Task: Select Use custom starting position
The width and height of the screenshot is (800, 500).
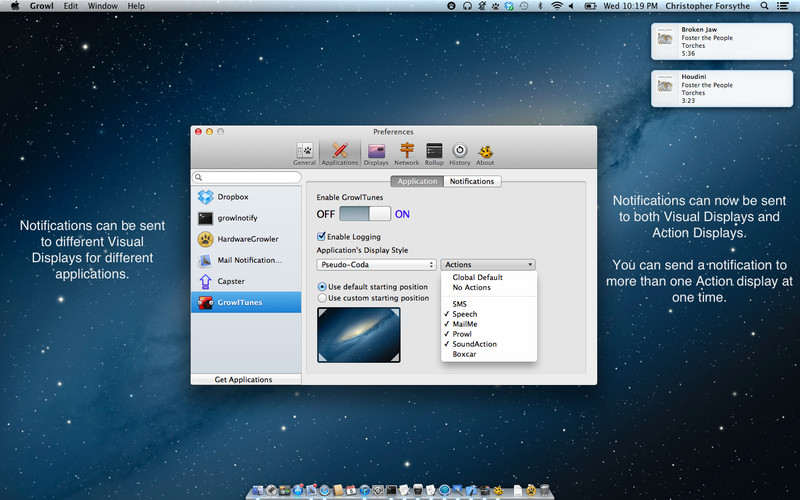Action: click(x=323, y=297)
